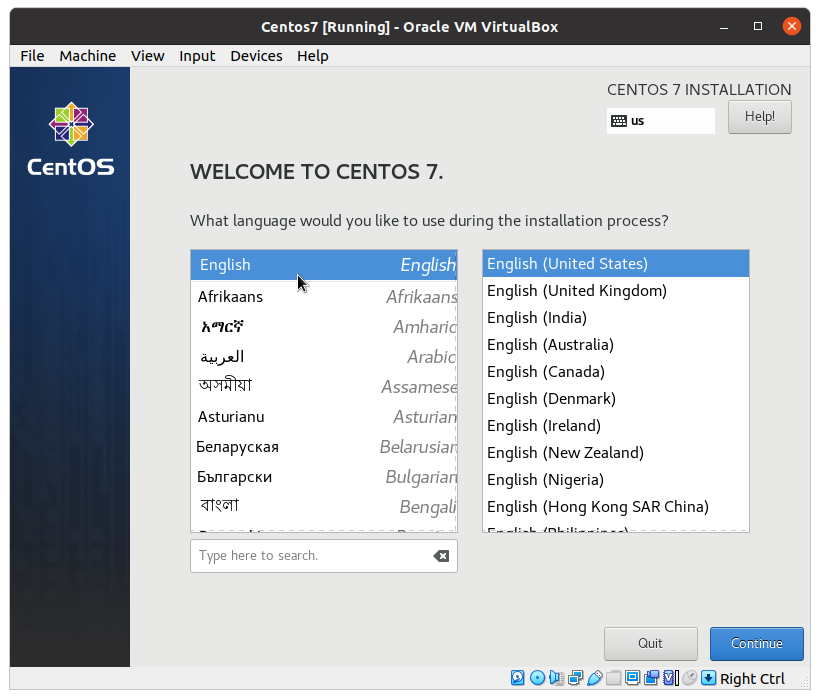Click the display status indicator
Image resolution: width=820 pixels, height=699 pixels.
click(632, 678)
